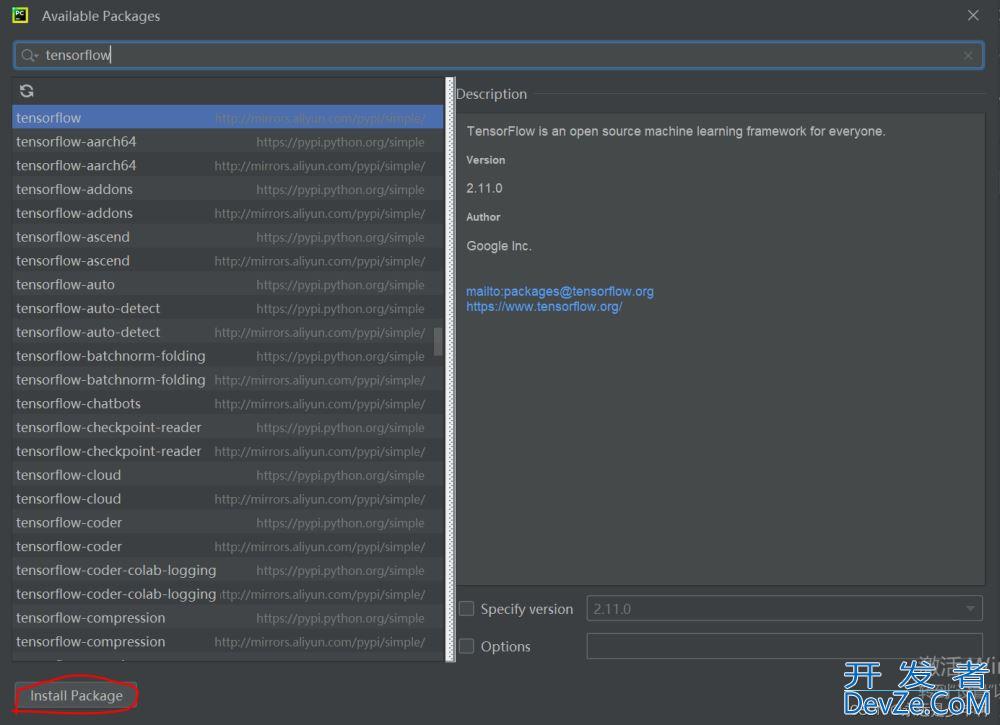
Task: Click the TensorFlow description sentence
Action: pyautogui.click(x=675, y=131)
